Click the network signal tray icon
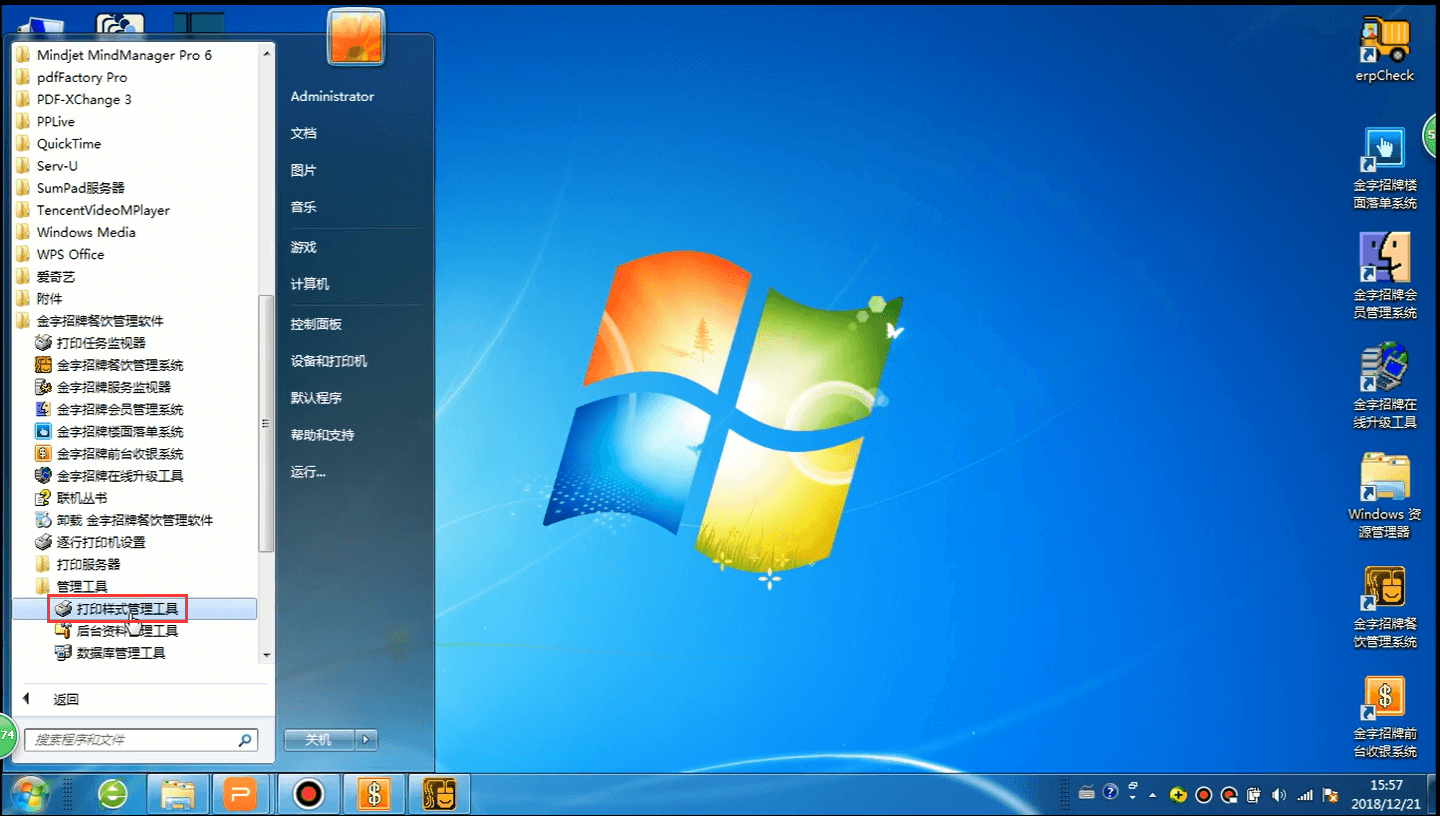Screen dimensions: 1440x816 click(x=1305, y=795)
